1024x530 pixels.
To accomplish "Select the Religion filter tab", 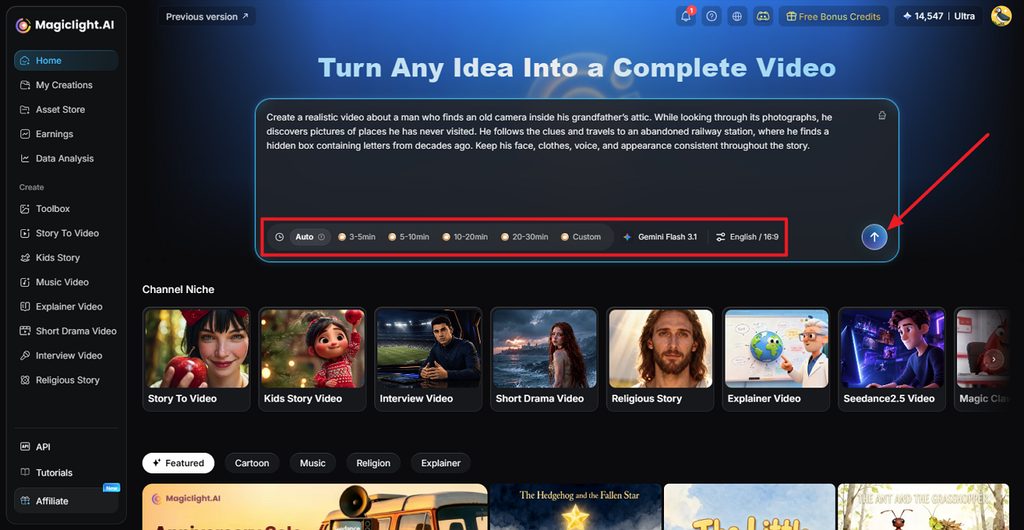I will click(x=374, y=463).
